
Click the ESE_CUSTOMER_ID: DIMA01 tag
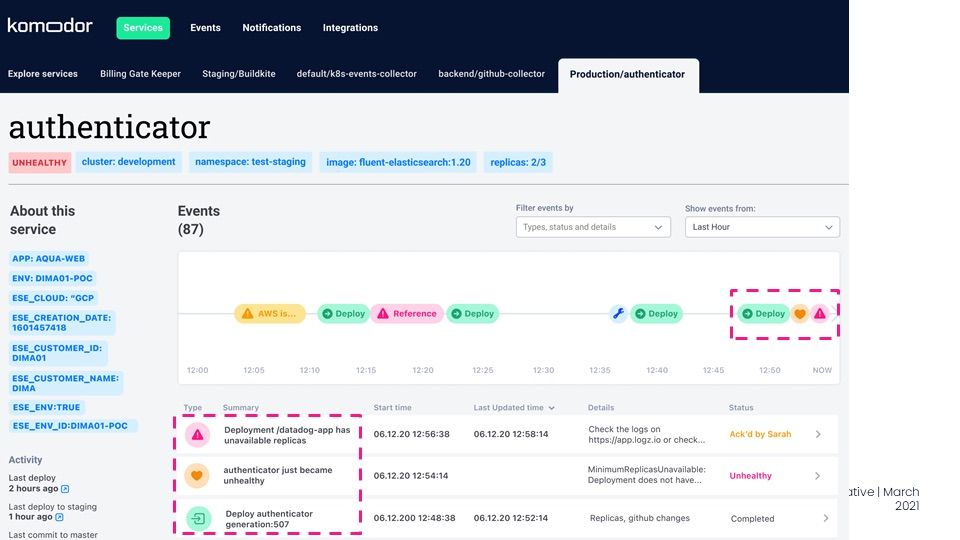click(x=58, y=353)
